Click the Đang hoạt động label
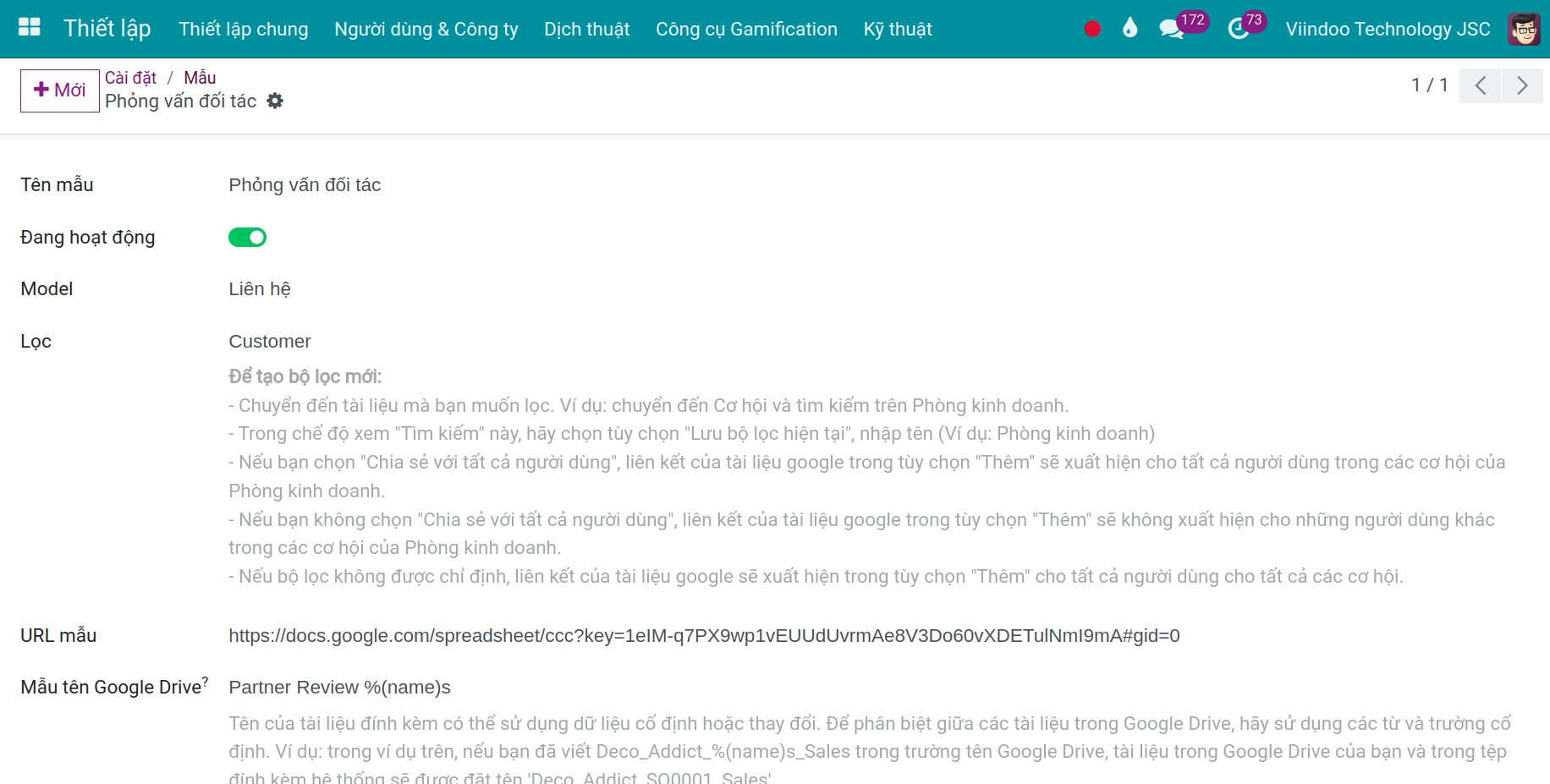 coord(88,238)
